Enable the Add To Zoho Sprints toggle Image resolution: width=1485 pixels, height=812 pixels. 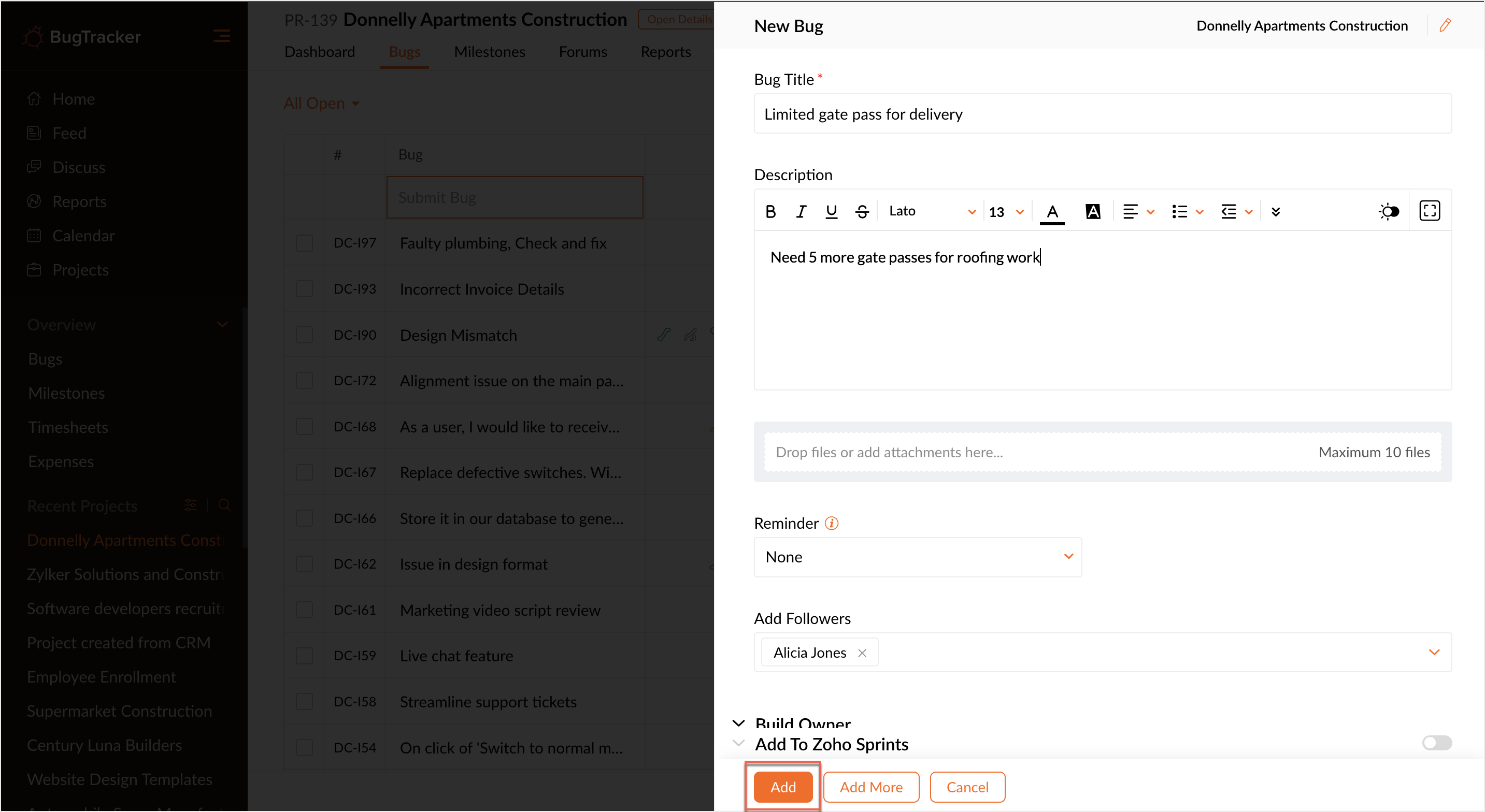coord(1437,743)
